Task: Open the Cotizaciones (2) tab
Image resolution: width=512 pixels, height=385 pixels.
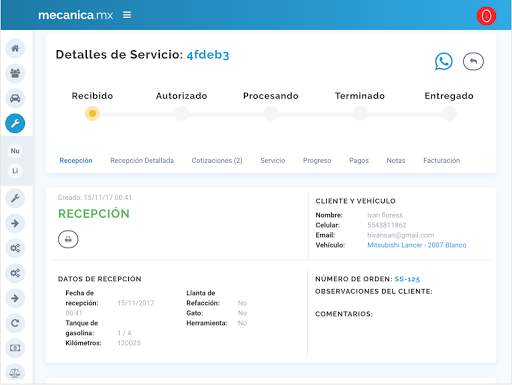Action: 217,160
